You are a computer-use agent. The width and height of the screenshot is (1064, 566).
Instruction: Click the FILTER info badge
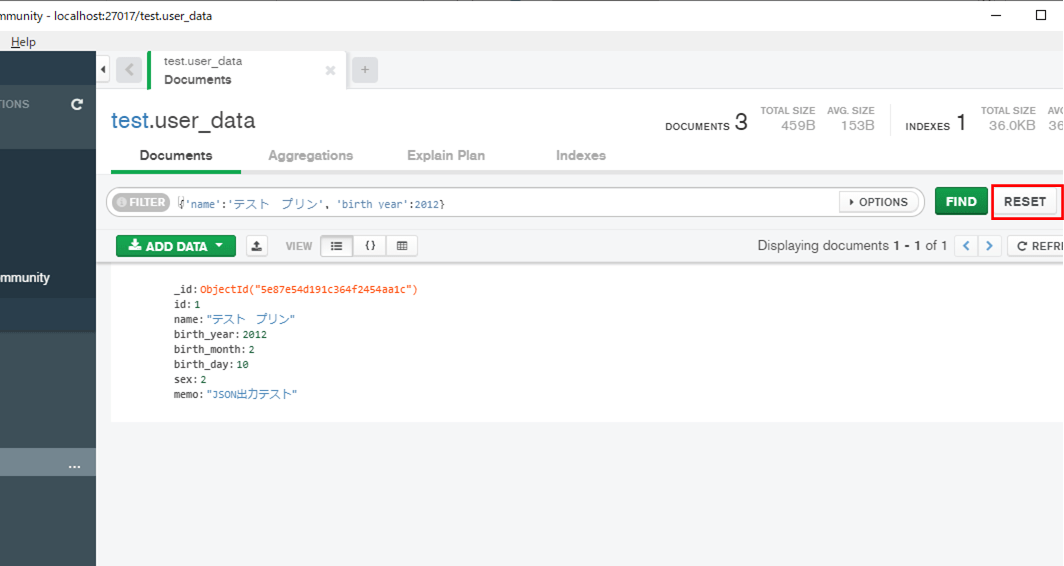coord(140,202)
